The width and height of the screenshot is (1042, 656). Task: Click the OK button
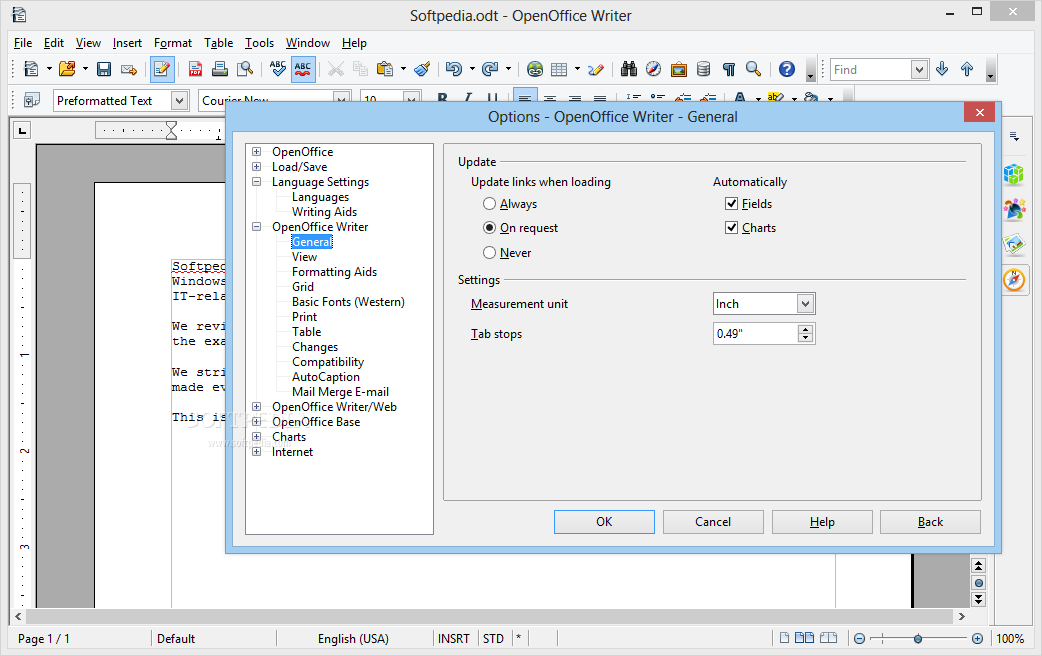604,522
